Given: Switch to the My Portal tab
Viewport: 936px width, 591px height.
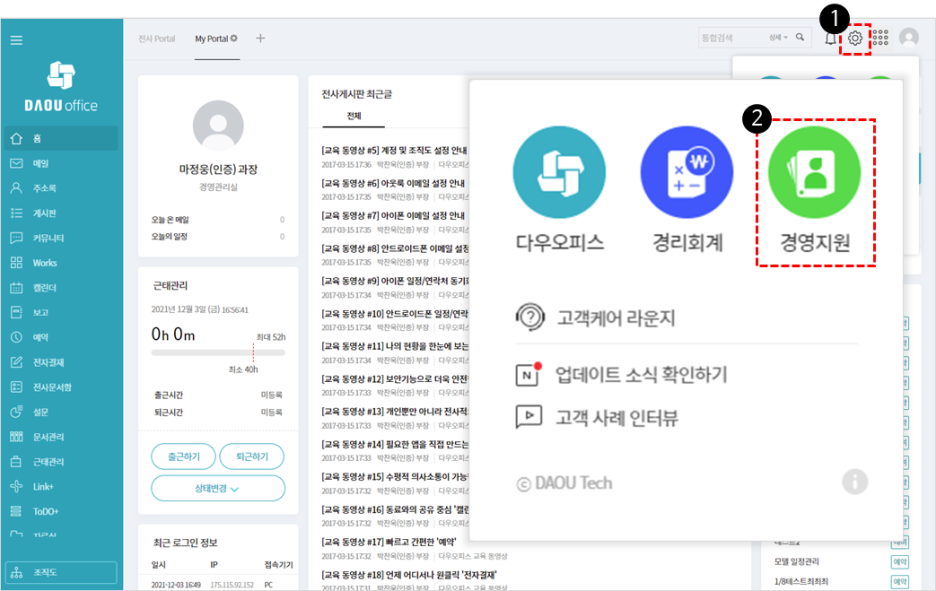Looking at the screenshot, I should (x=211, y=39).
